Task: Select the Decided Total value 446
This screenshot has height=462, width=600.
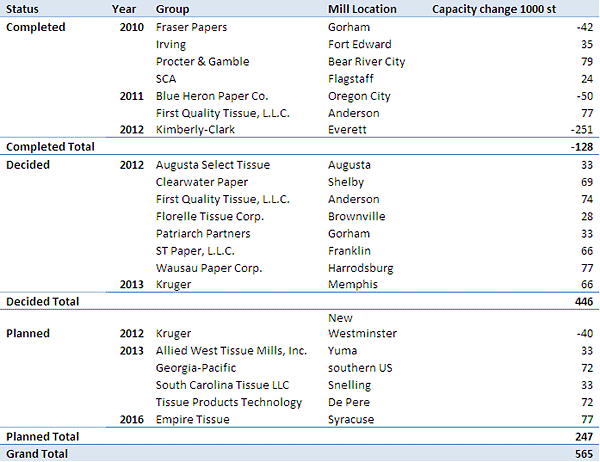Action: tap(583, 301)
